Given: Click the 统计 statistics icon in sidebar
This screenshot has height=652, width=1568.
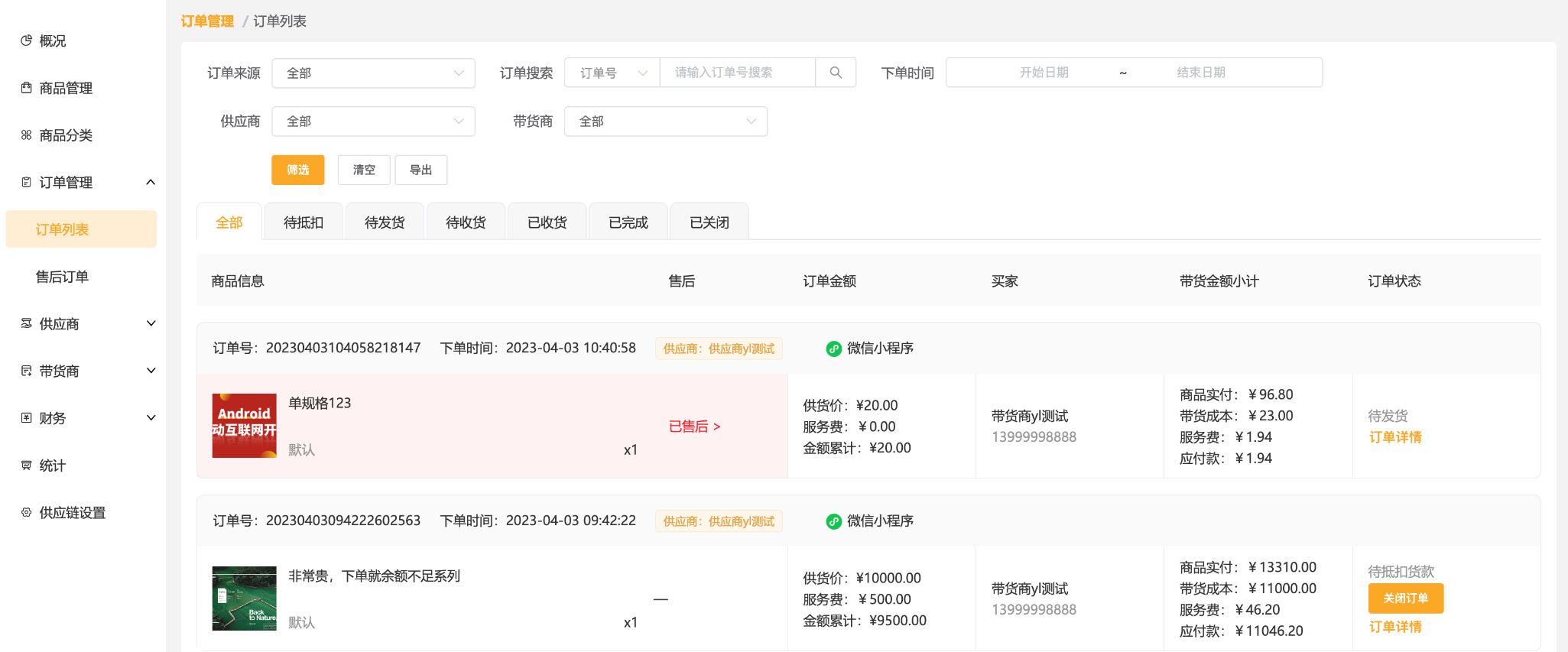Looking at the screenshot, I should pyautogui.click(x=26, y=465).
